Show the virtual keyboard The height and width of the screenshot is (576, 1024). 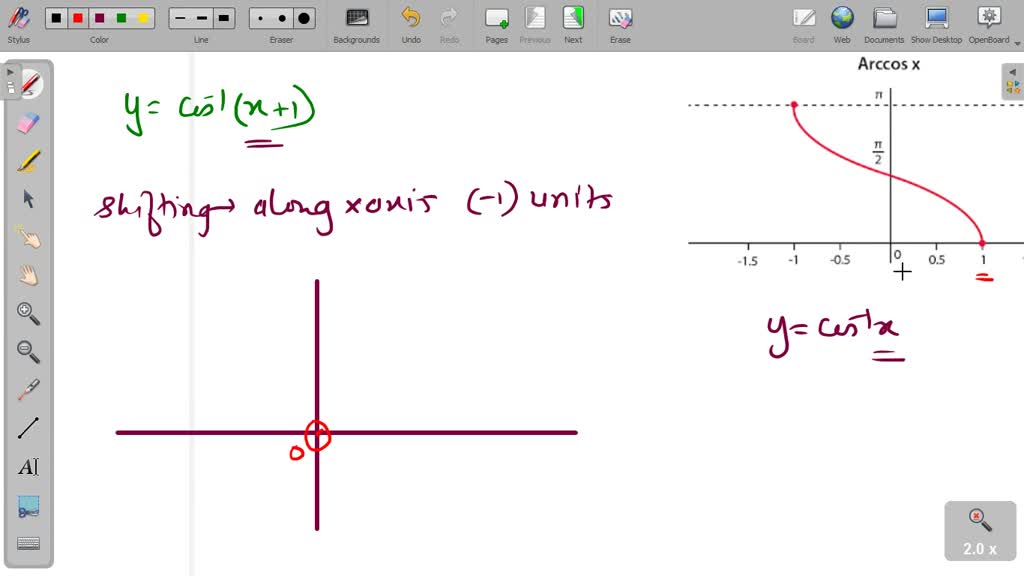point(28,542)
